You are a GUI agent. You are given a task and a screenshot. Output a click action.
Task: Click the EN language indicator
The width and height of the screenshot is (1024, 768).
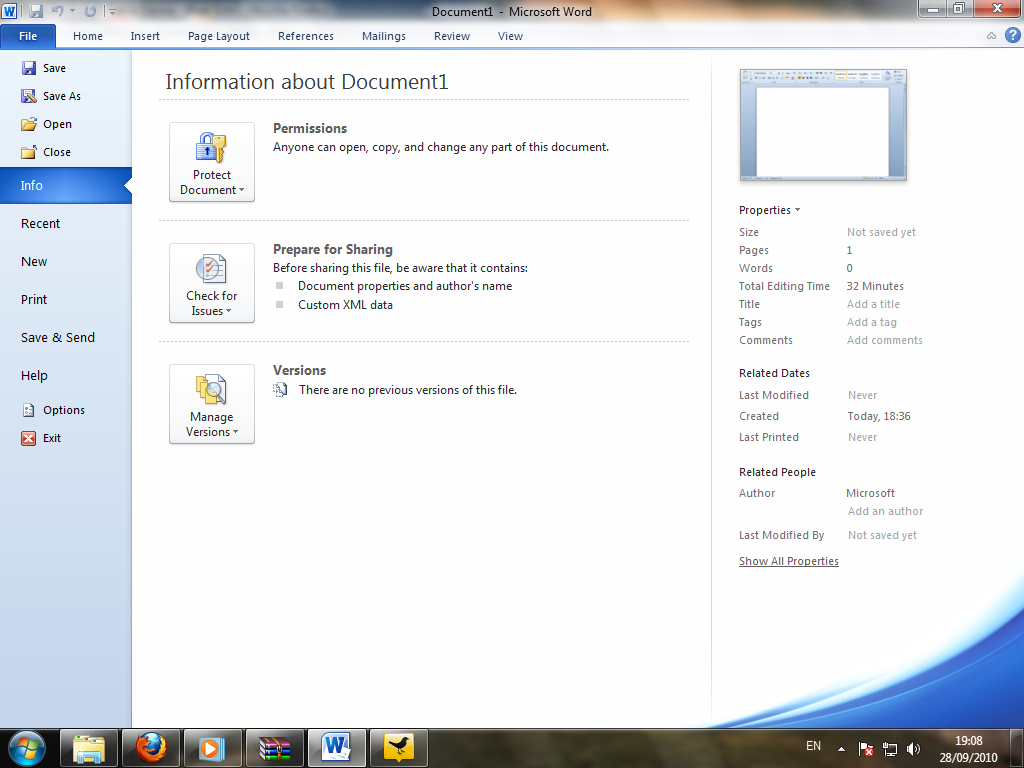(813, 746)
